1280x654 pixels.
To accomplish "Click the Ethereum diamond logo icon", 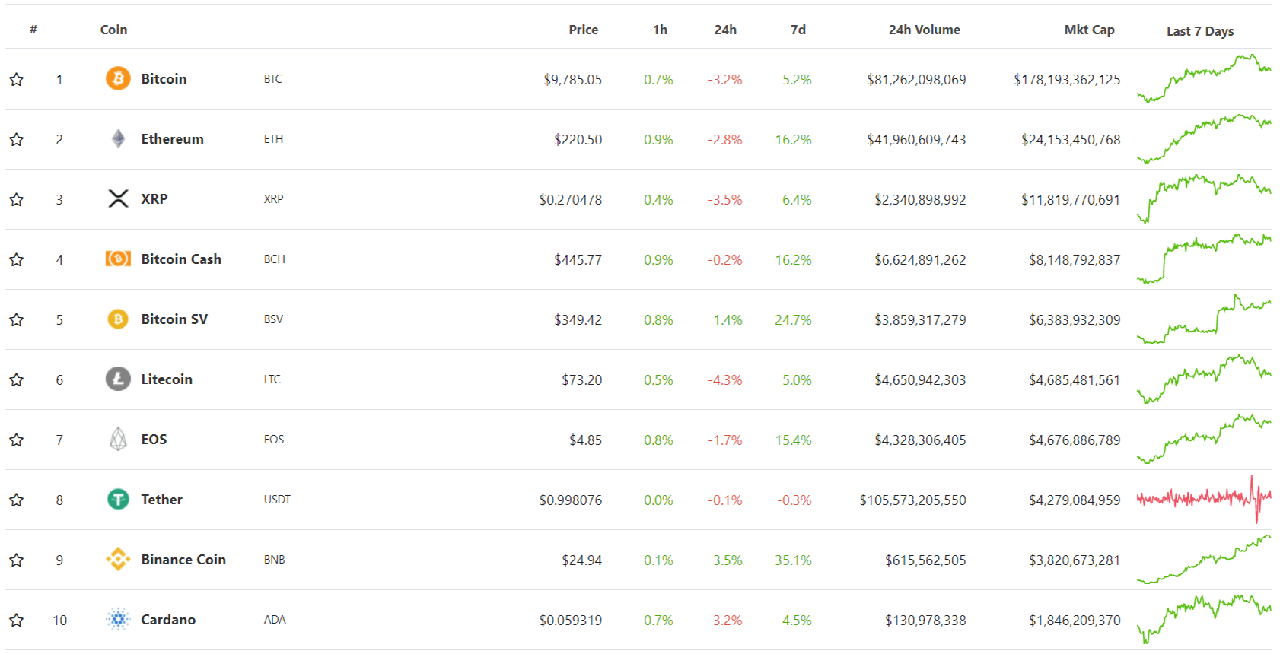I will click(118, 139).
